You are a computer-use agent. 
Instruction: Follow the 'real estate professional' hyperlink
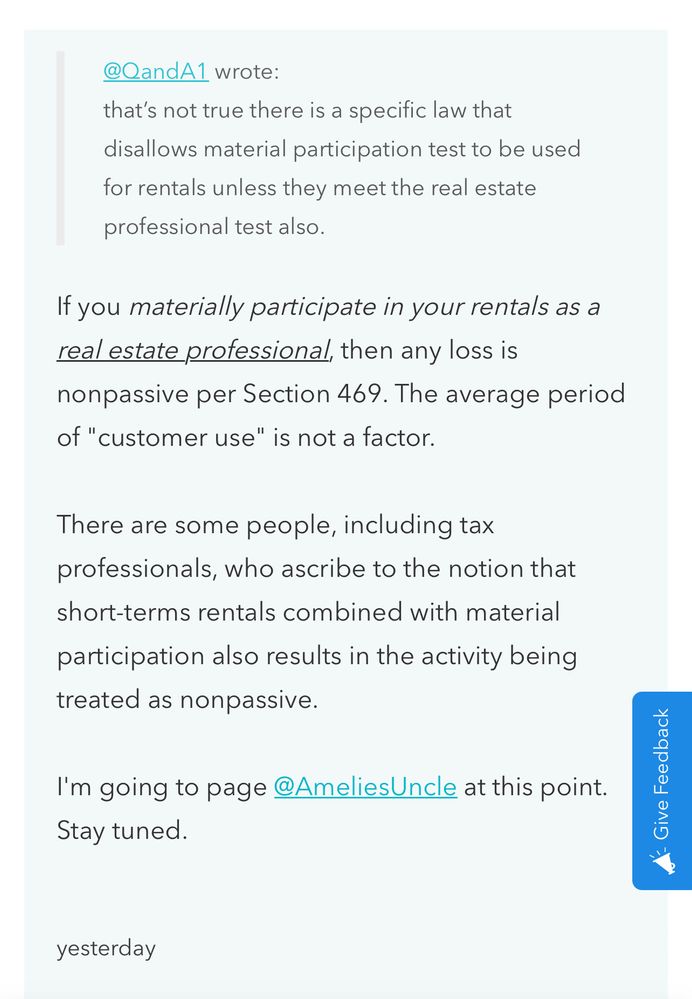193,350
